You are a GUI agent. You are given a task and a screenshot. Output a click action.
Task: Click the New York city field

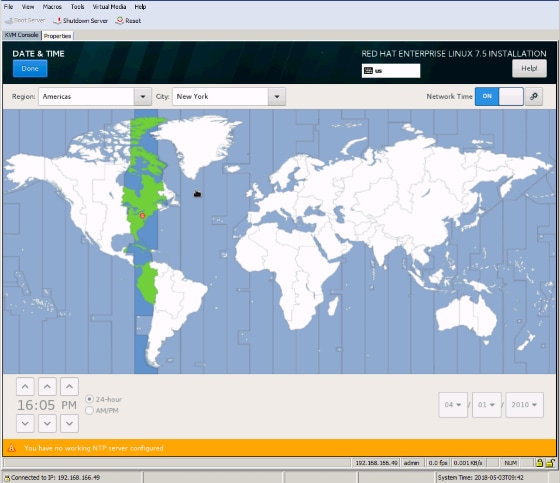pyautogui.click(x=220, y=96)
